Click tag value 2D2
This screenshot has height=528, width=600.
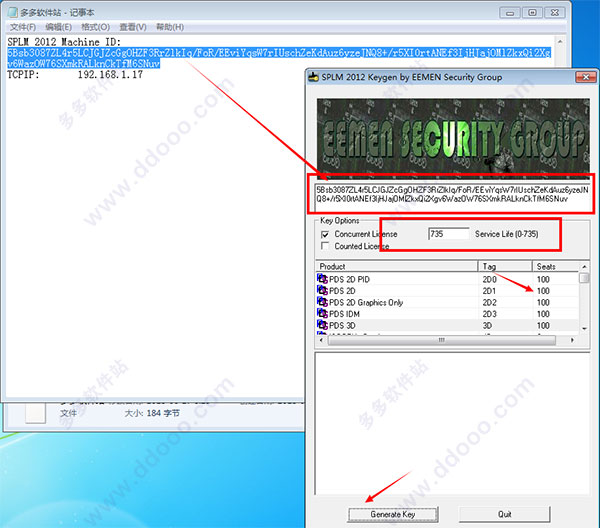[489, 302]
